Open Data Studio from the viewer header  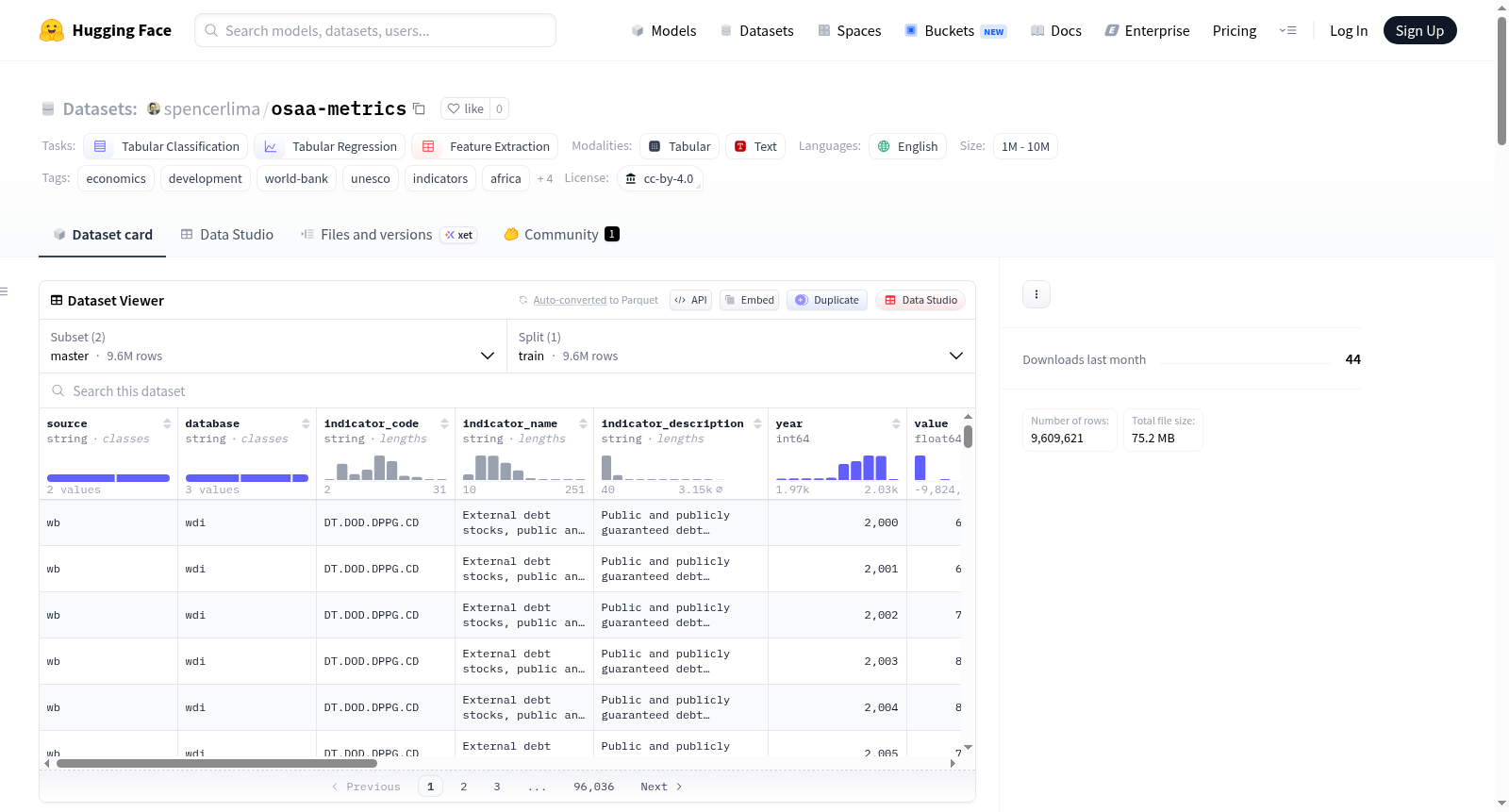(x=920, y=300)
